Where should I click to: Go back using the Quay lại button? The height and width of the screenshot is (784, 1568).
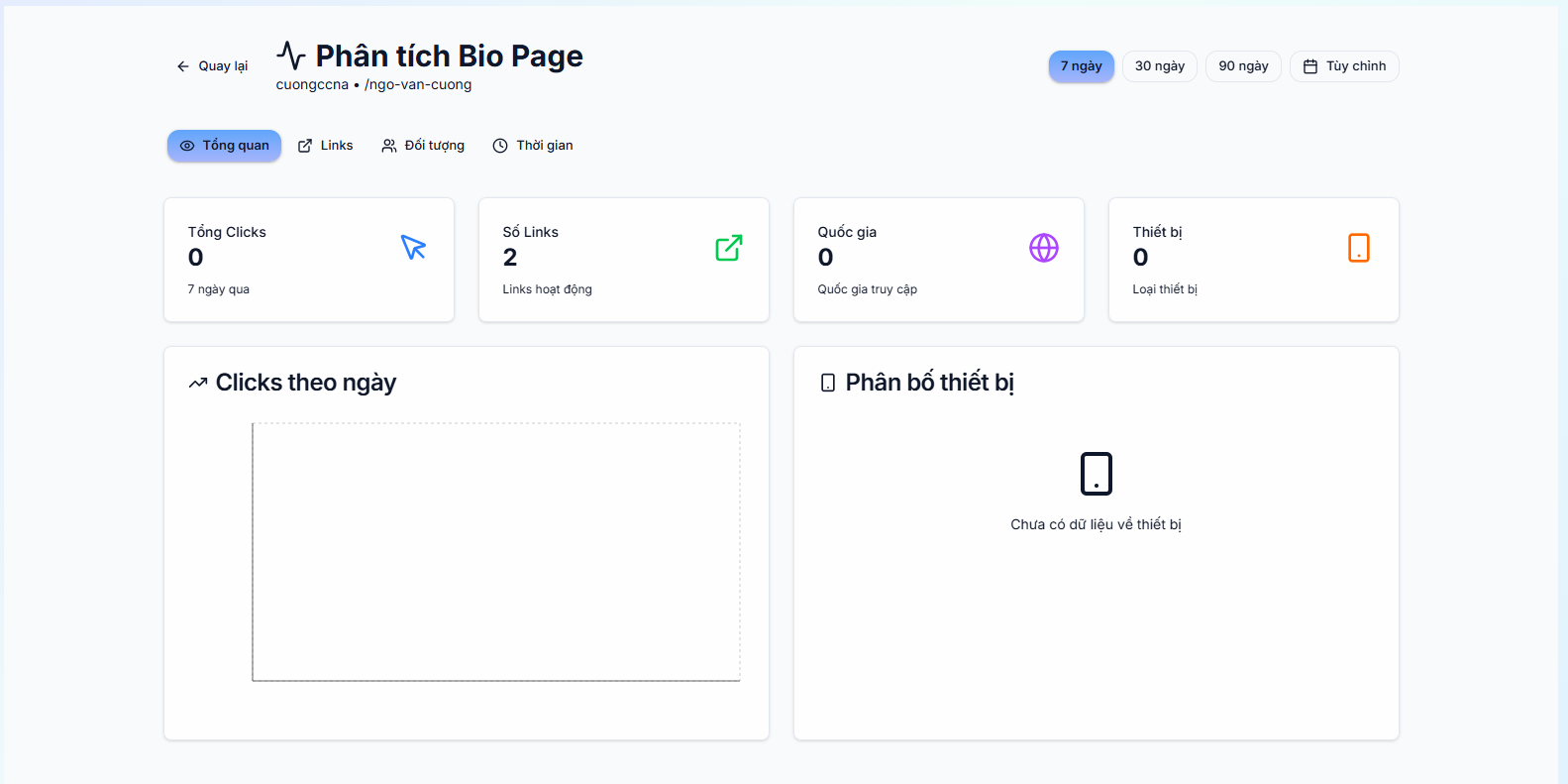click(x=212, y=66)
